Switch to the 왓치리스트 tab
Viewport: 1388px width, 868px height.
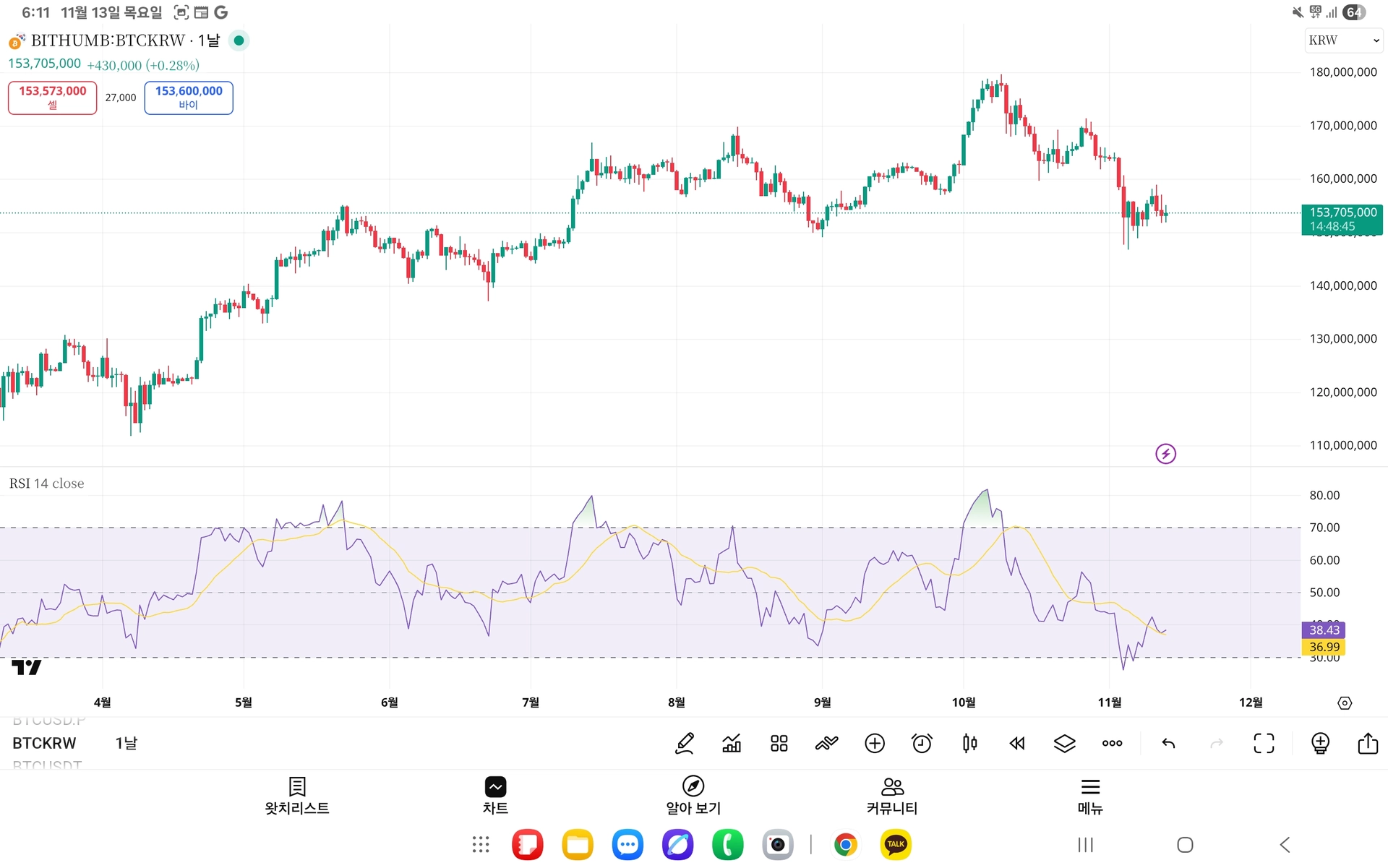pos(297,796)
